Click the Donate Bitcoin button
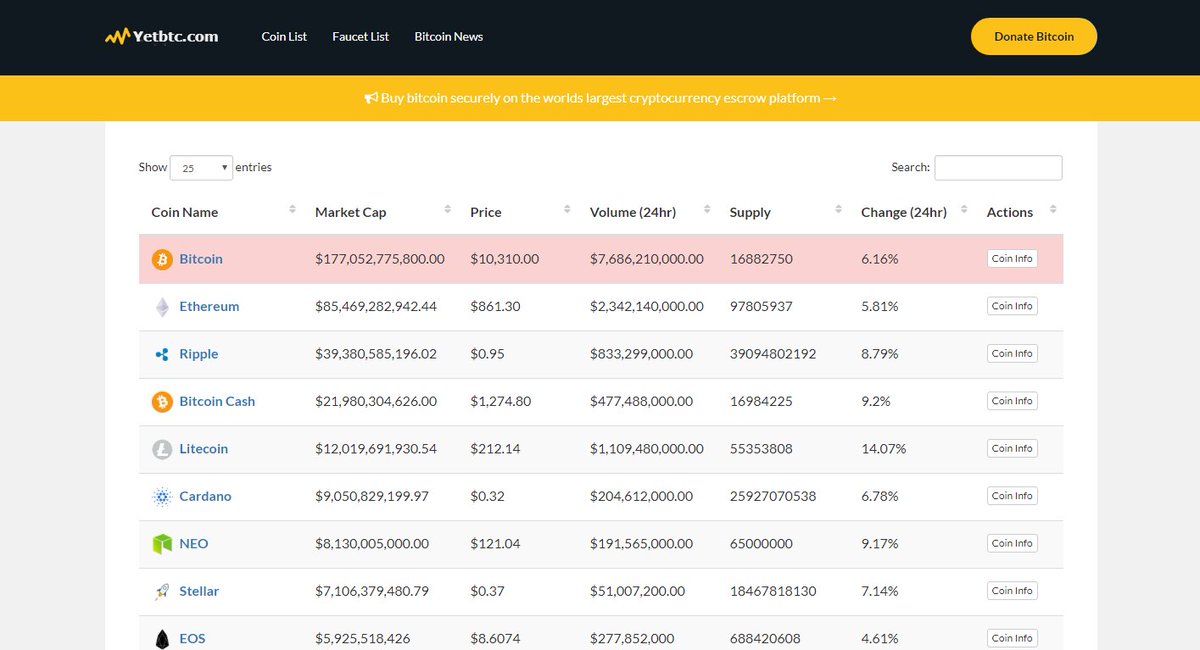 (1034, 36)
